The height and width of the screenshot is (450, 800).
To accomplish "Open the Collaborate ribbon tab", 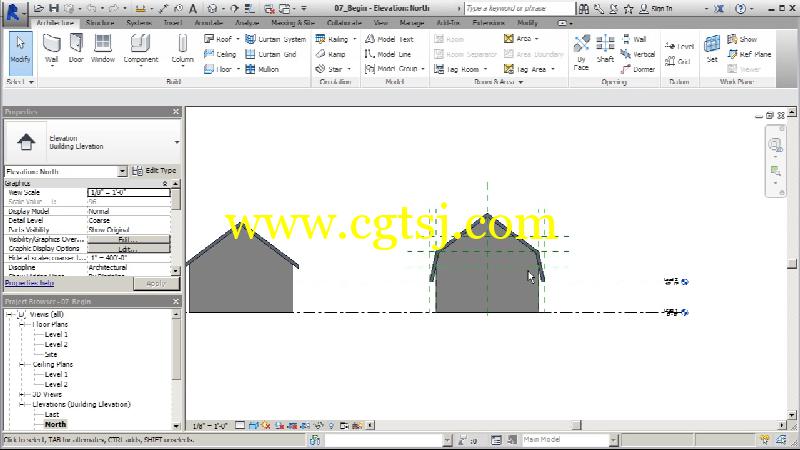I will [344, 23].
